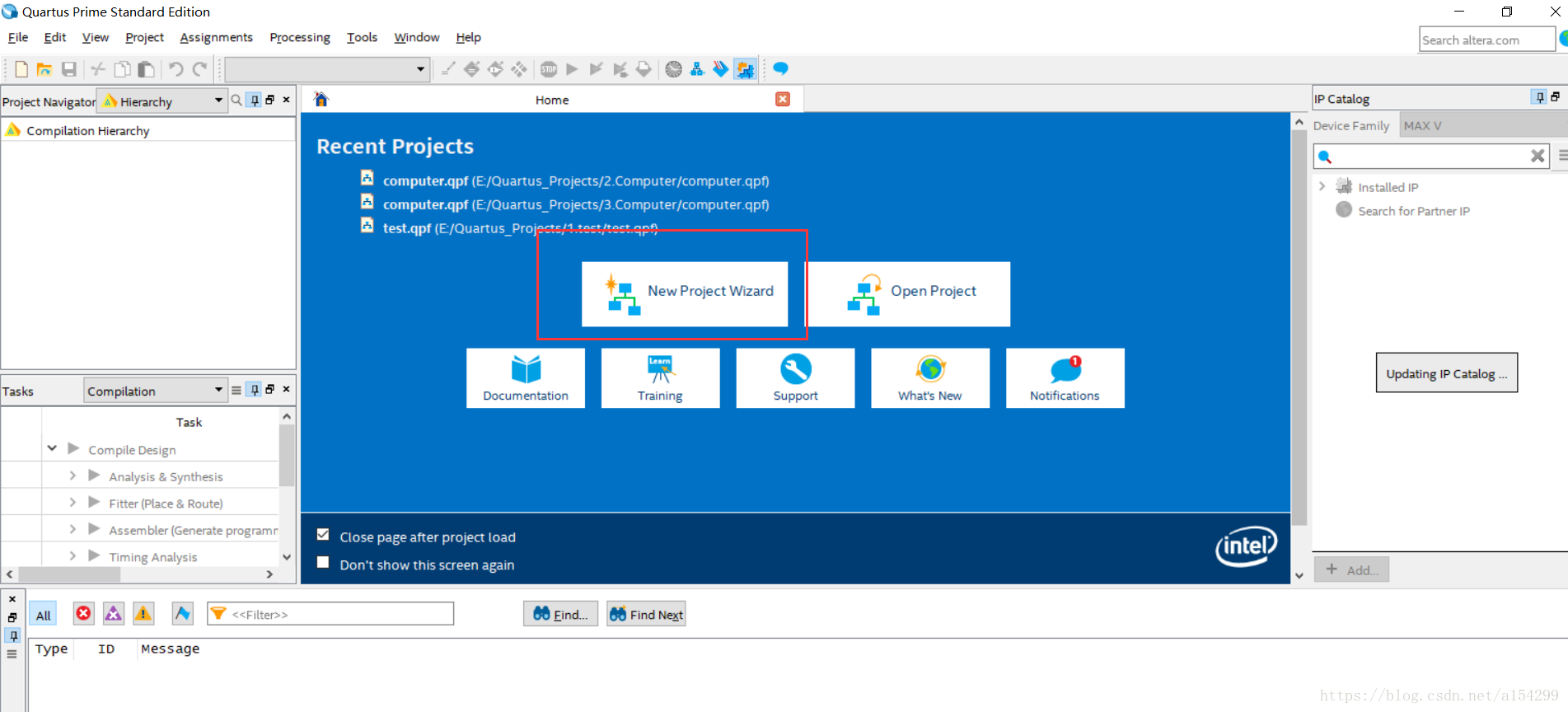Click the Undo arrow toolbar icon
Screen dimensions: 1568x712
pos(176,69)
